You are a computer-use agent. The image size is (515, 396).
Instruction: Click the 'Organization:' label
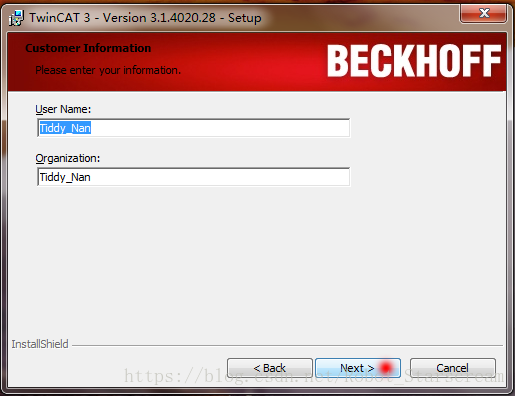[68, 158]
